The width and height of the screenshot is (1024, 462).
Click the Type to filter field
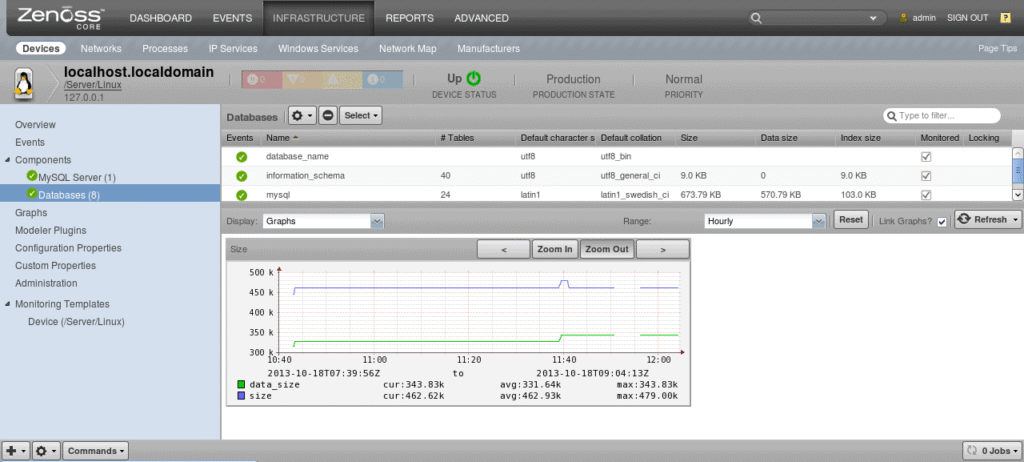[x=942, y=116]
